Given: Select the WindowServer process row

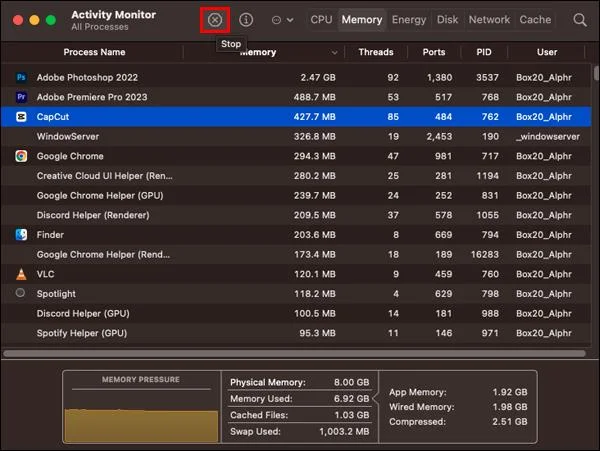Looking at the screenshot, I should coord(296,137).
